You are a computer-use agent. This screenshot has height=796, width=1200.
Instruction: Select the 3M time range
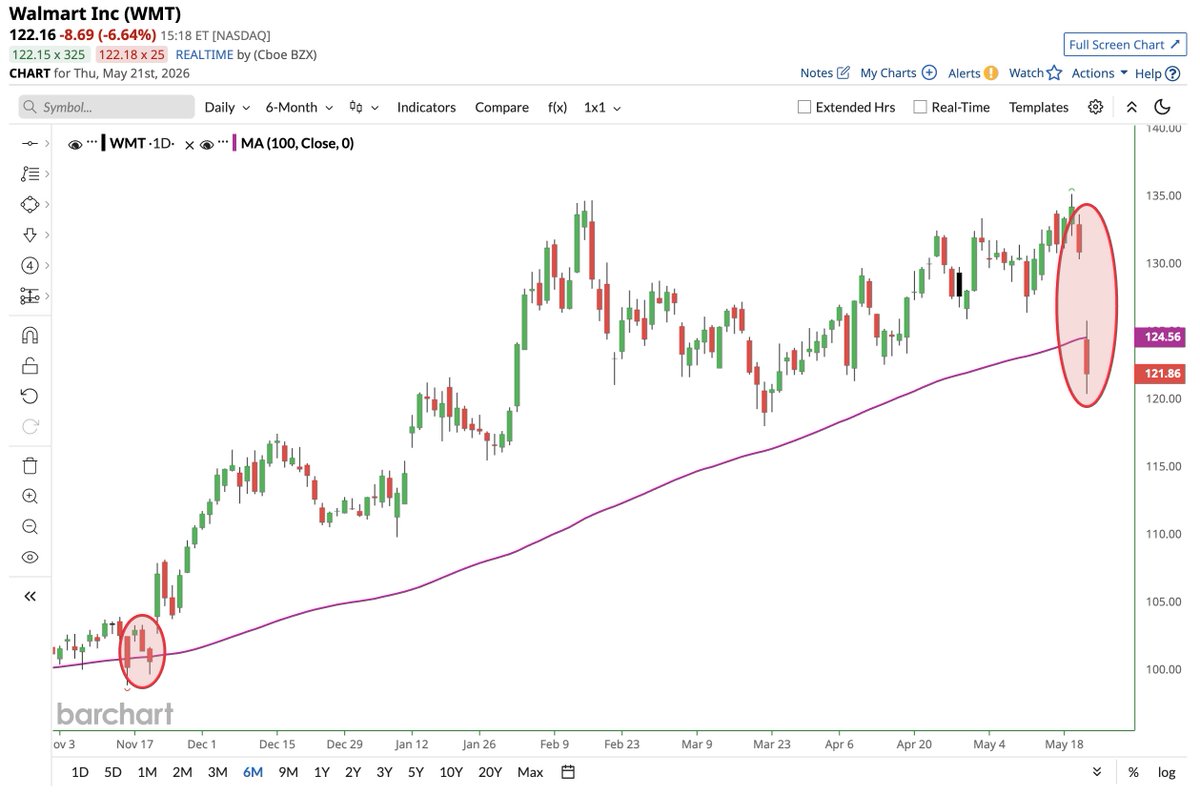click(217, 772)
